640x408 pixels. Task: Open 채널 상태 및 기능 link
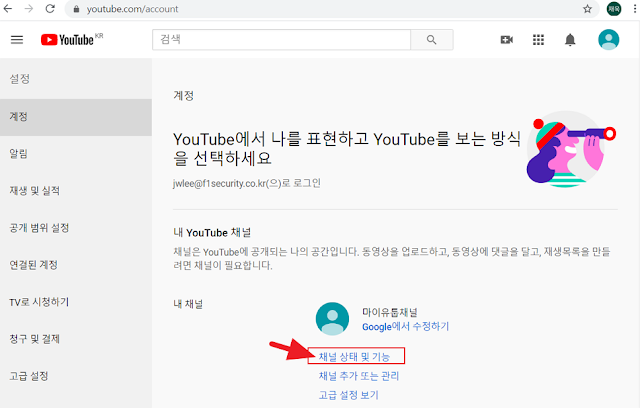click(354, 357)
